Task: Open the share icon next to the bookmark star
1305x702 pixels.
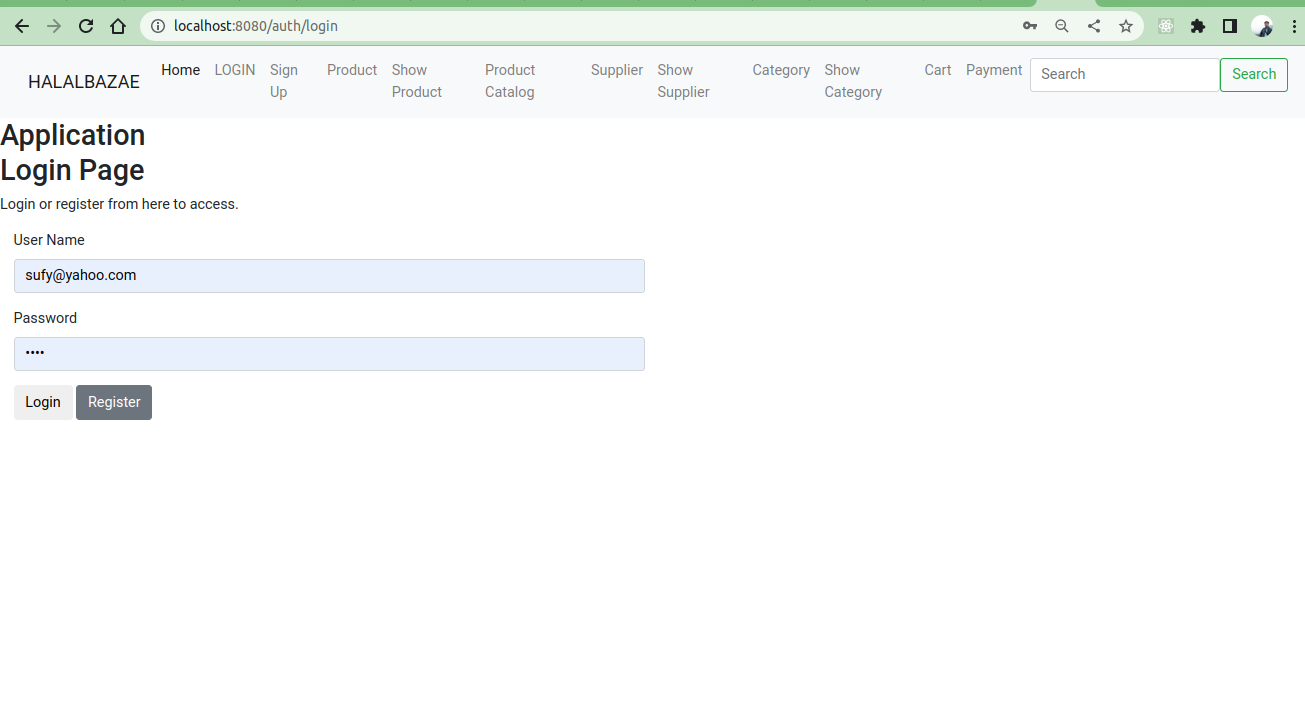Action: tap(1093, 25)
